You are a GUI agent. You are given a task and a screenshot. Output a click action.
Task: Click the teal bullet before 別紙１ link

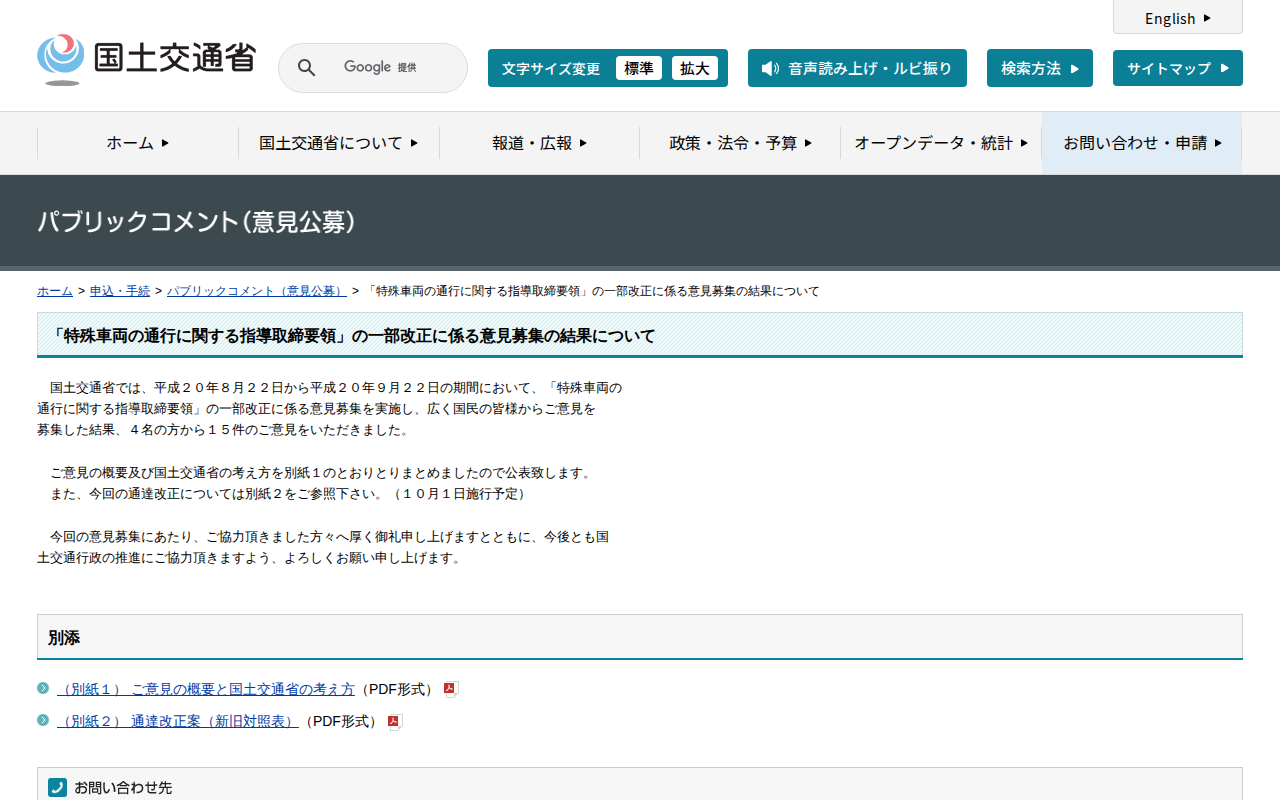pos(43,688)
